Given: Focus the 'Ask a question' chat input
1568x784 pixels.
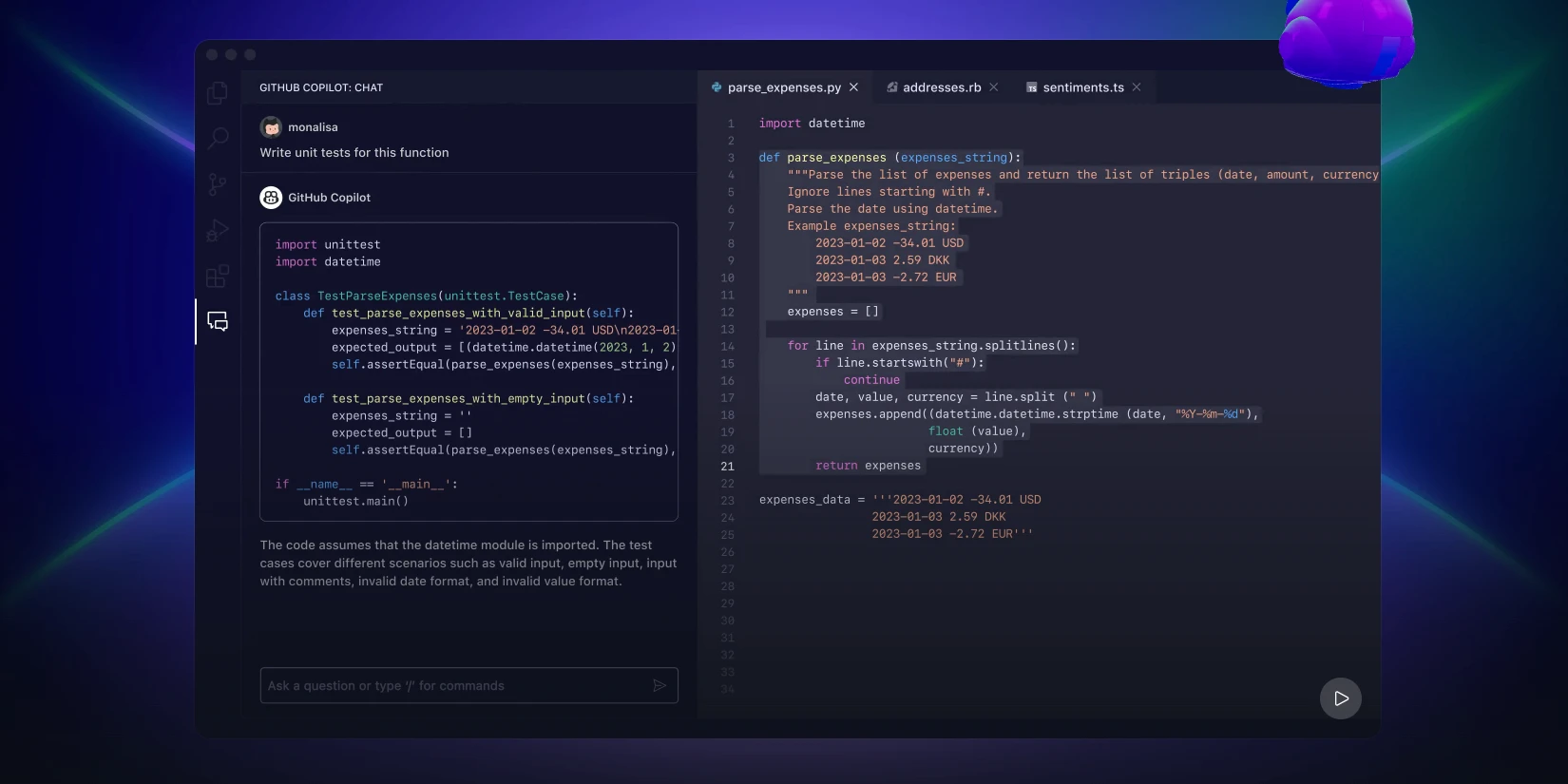Looking at the screenshot, I should [468, 685].
